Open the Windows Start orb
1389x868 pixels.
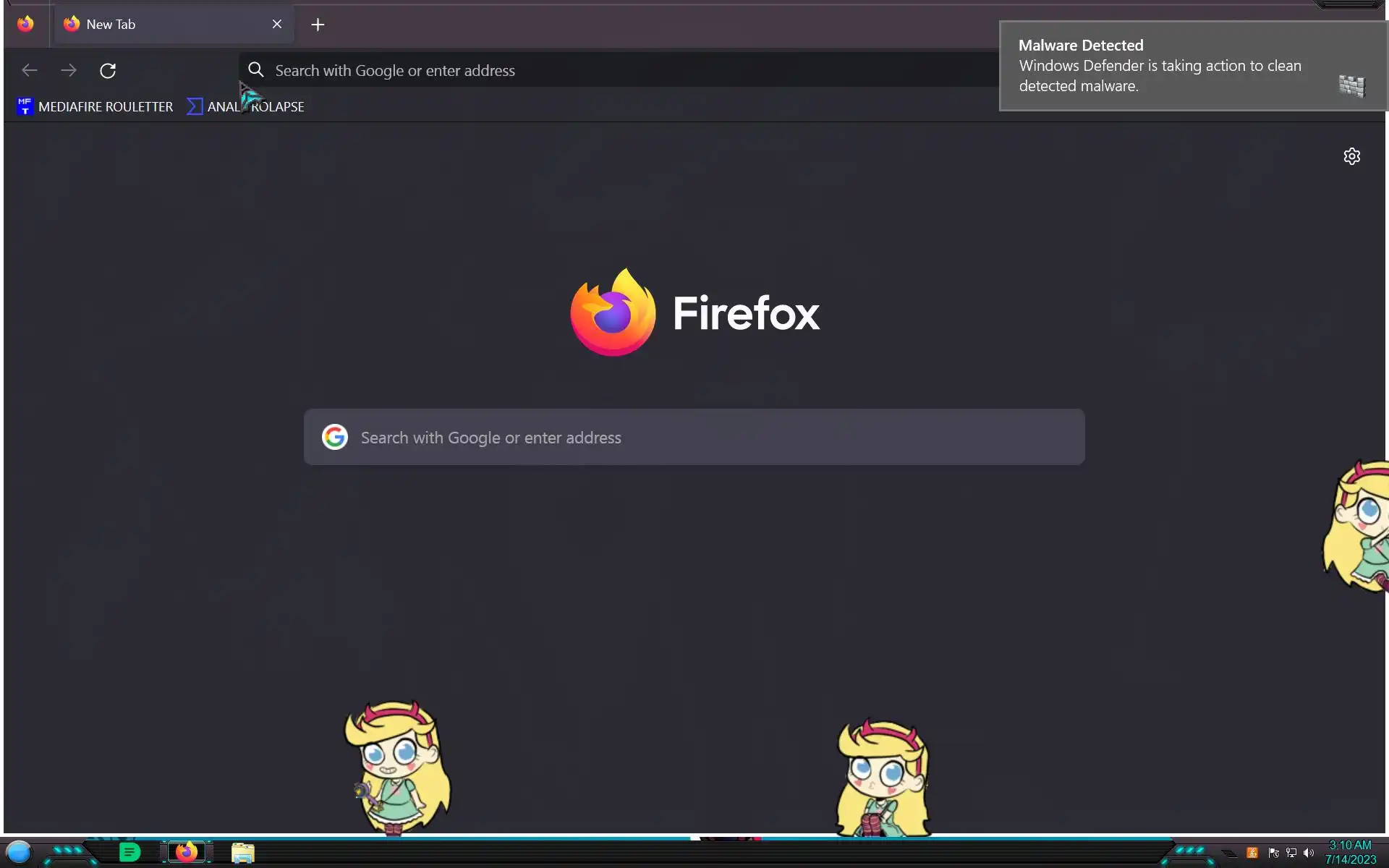pos(19,852)
